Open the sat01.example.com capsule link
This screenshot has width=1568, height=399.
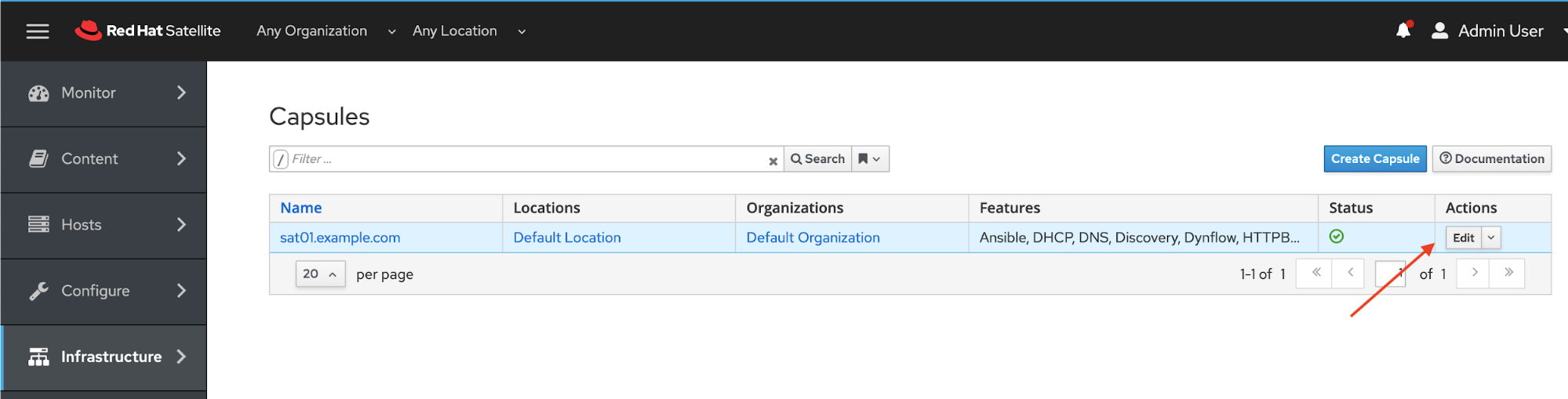340,238
